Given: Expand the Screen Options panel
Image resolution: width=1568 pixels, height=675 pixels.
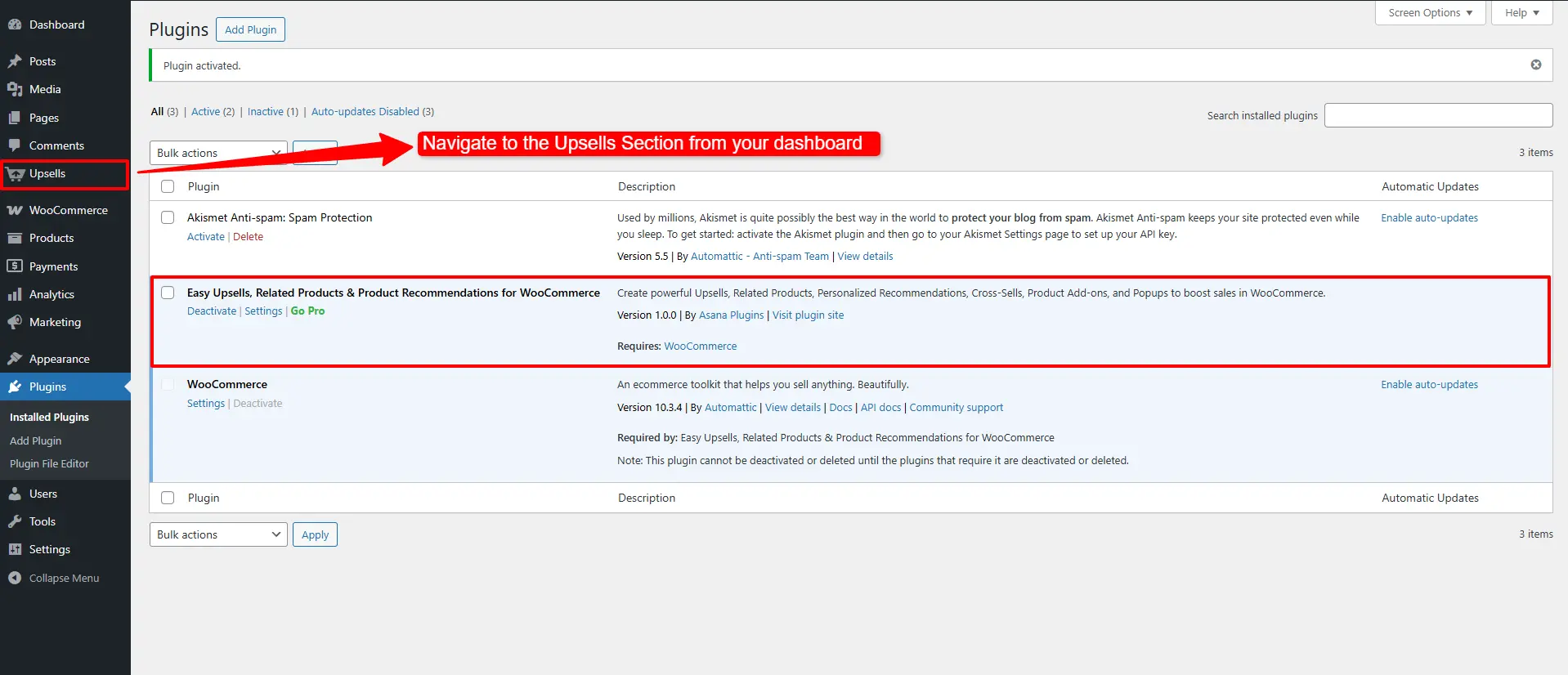Looking at the screenshot, I should 1429,13.
